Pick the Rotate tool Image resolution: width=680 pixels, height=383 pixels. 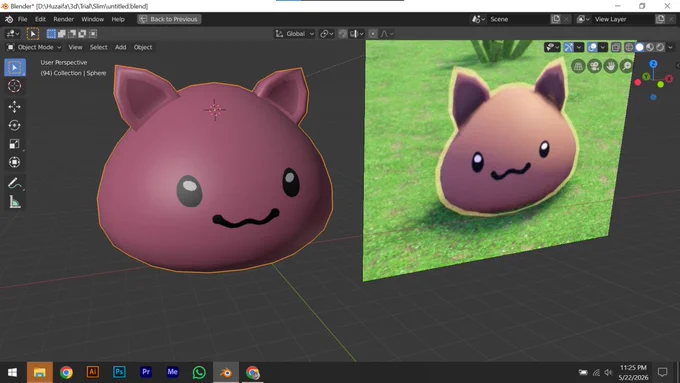coord(15,125)
